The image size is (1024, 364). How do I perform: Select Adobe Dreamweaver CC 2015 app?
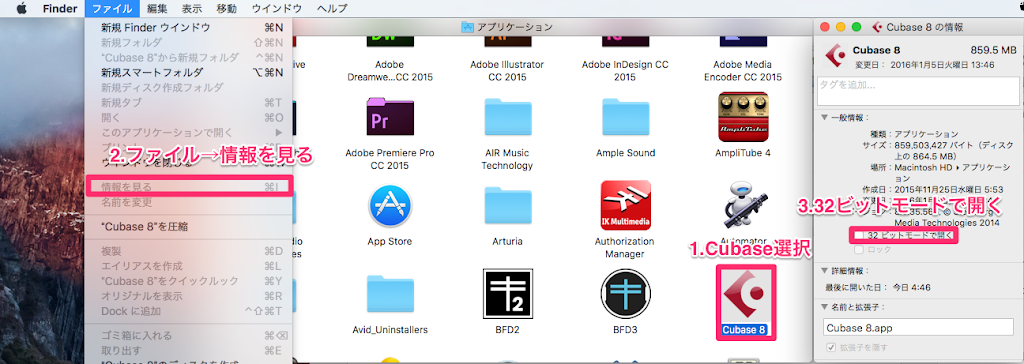[390, 41]
